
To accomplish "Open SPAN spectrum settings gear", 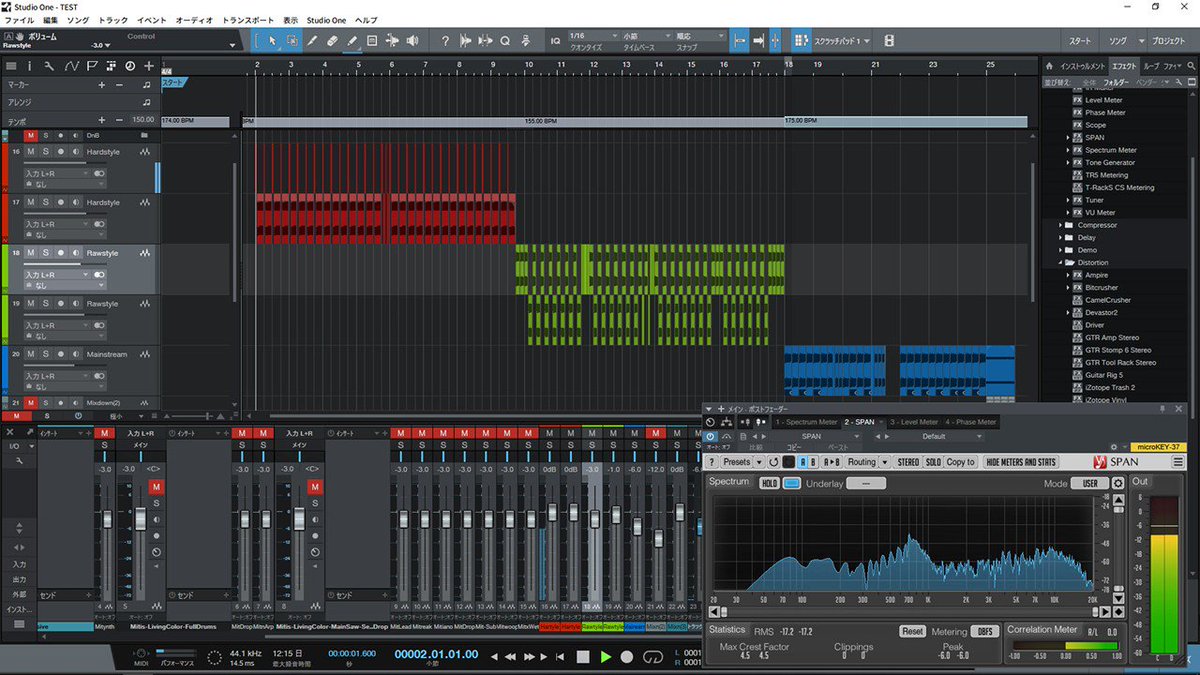I will [x=1118, y=483].
